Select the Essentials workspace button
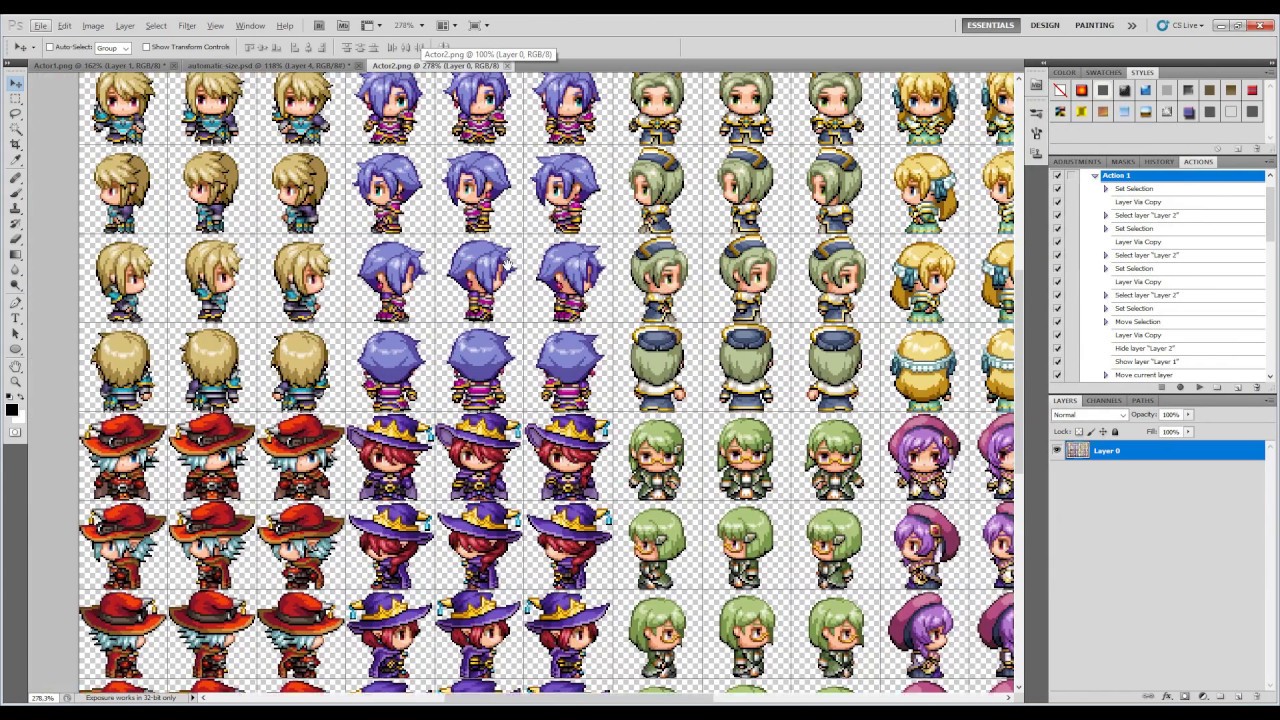The height and width of the screenshot is (720, 1280). coord(990,25)
